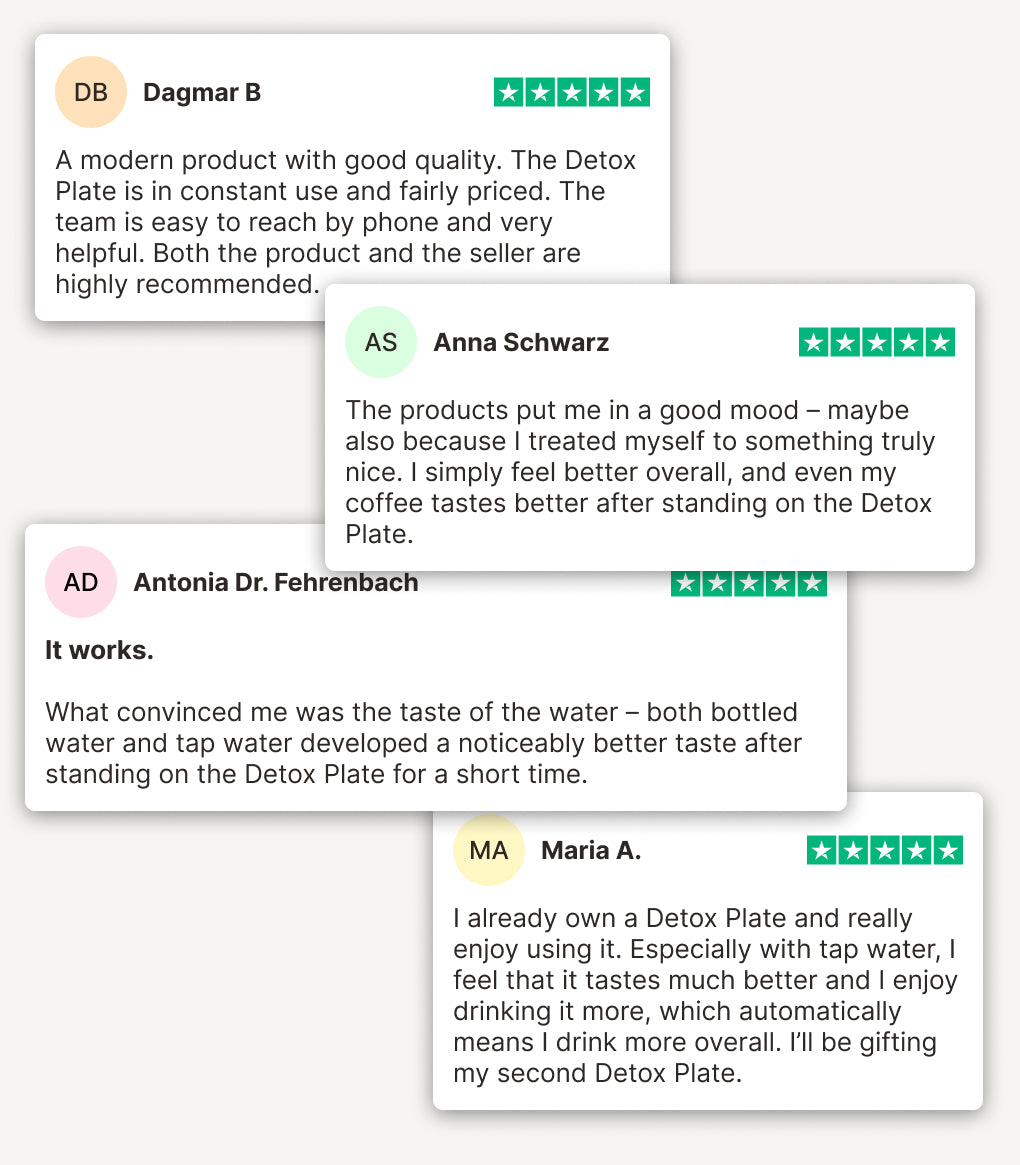Viewport: 1020px width, 1165px height.
Task: Click the first star in Dagmar B's rating
Action: 509,93
